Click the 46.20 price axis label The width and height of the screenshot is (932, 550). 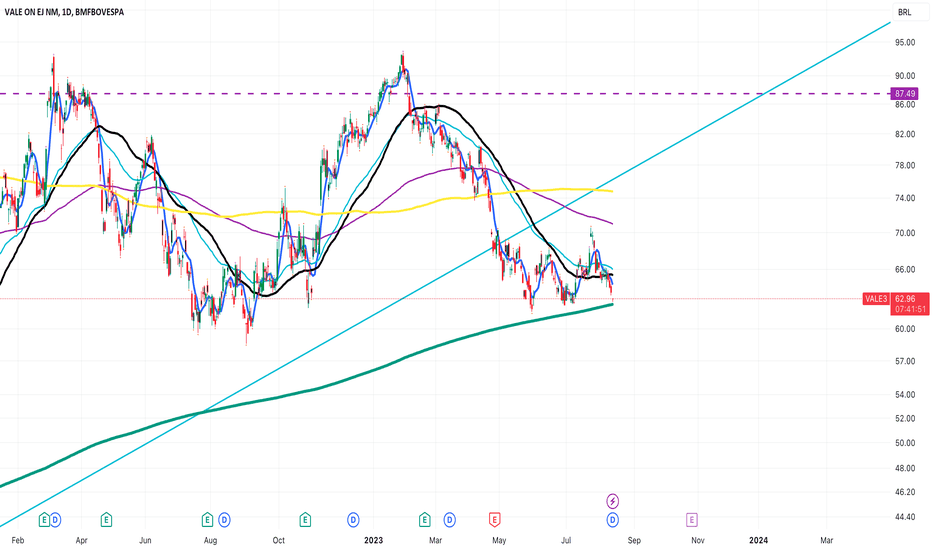pyautogui.click(x=905, y=492)
